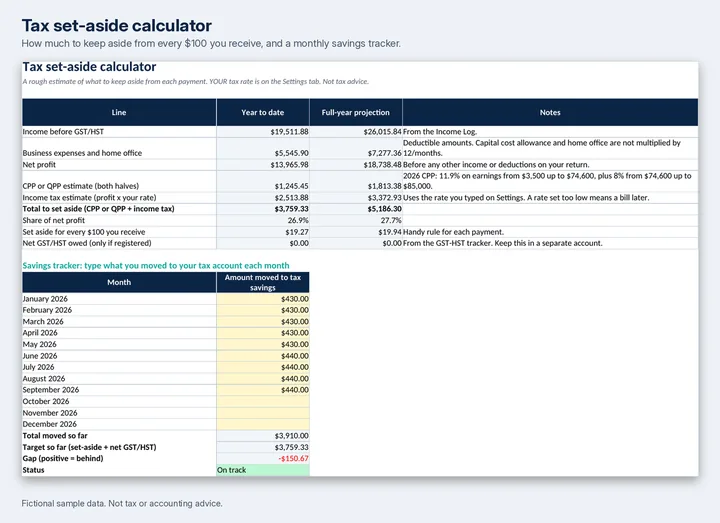720x523 pixels.
Task: Click the January 2026 amount cell
Action: [263, 299]
